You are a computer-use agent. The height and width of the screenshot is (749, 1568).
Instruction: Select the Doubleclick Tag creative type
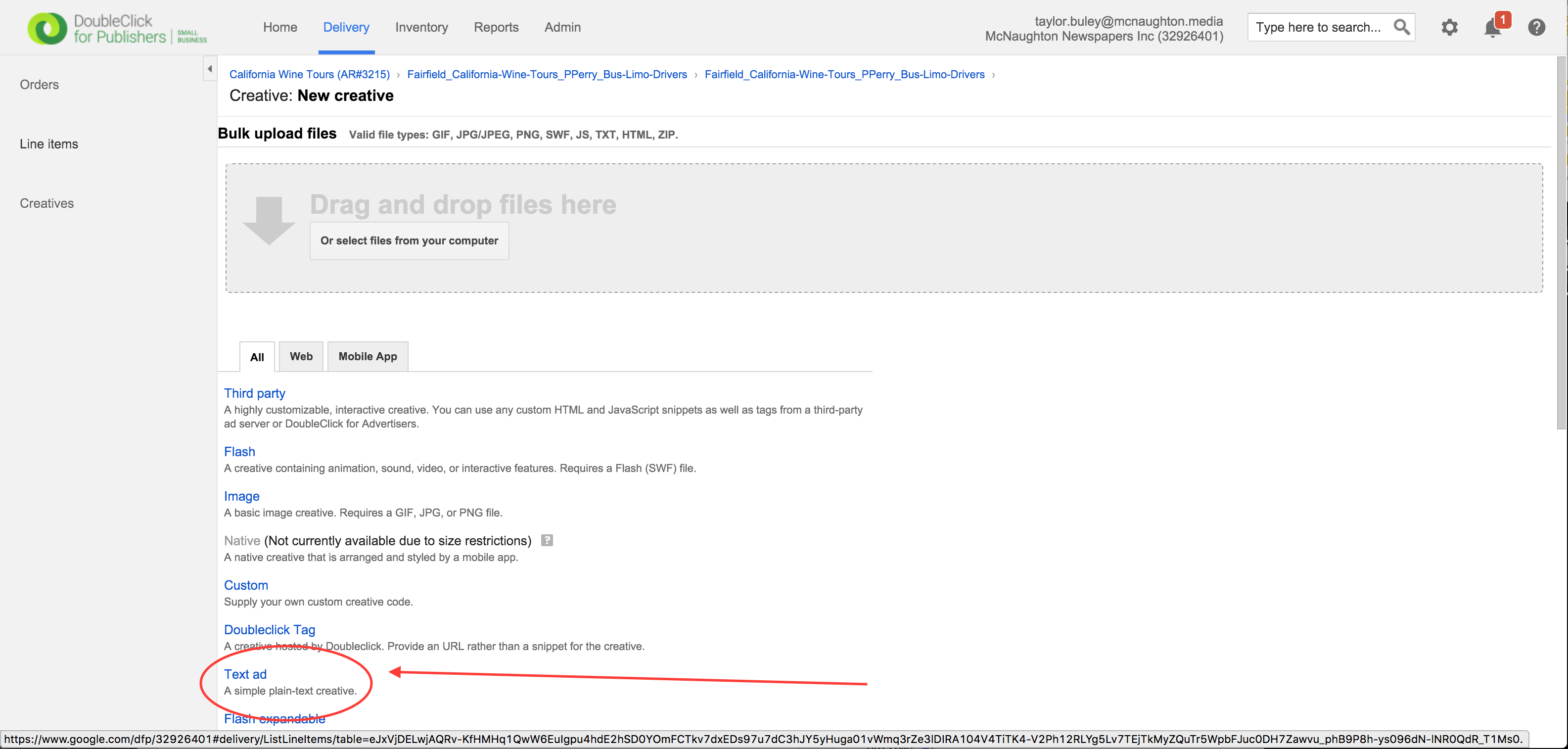coord(269,630)
